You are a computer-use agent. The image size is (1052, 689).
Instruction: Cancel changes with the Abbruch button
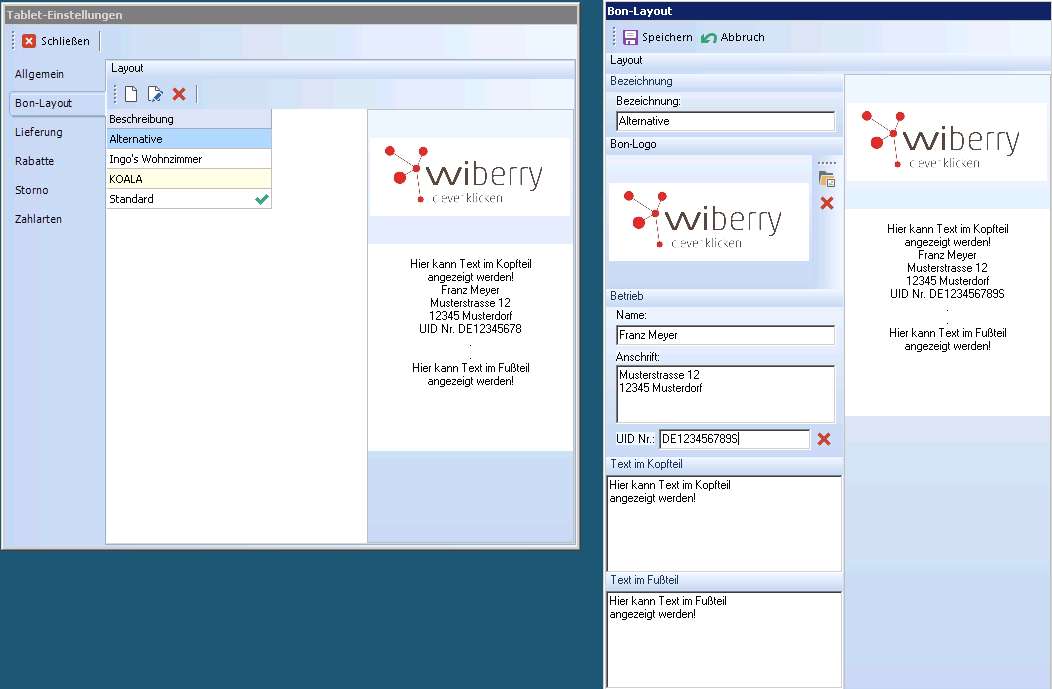point(733,38)
